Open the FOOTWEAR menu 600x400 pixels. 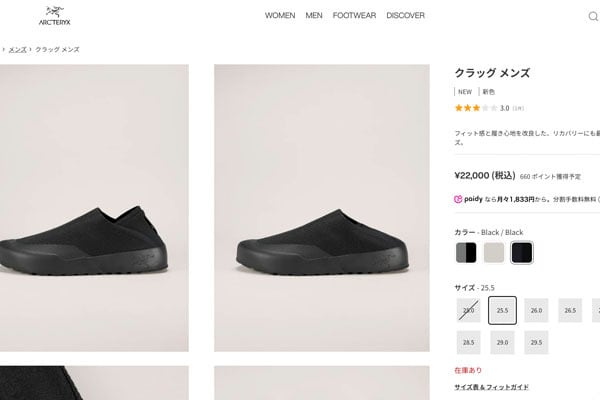(x=354, y=16)
